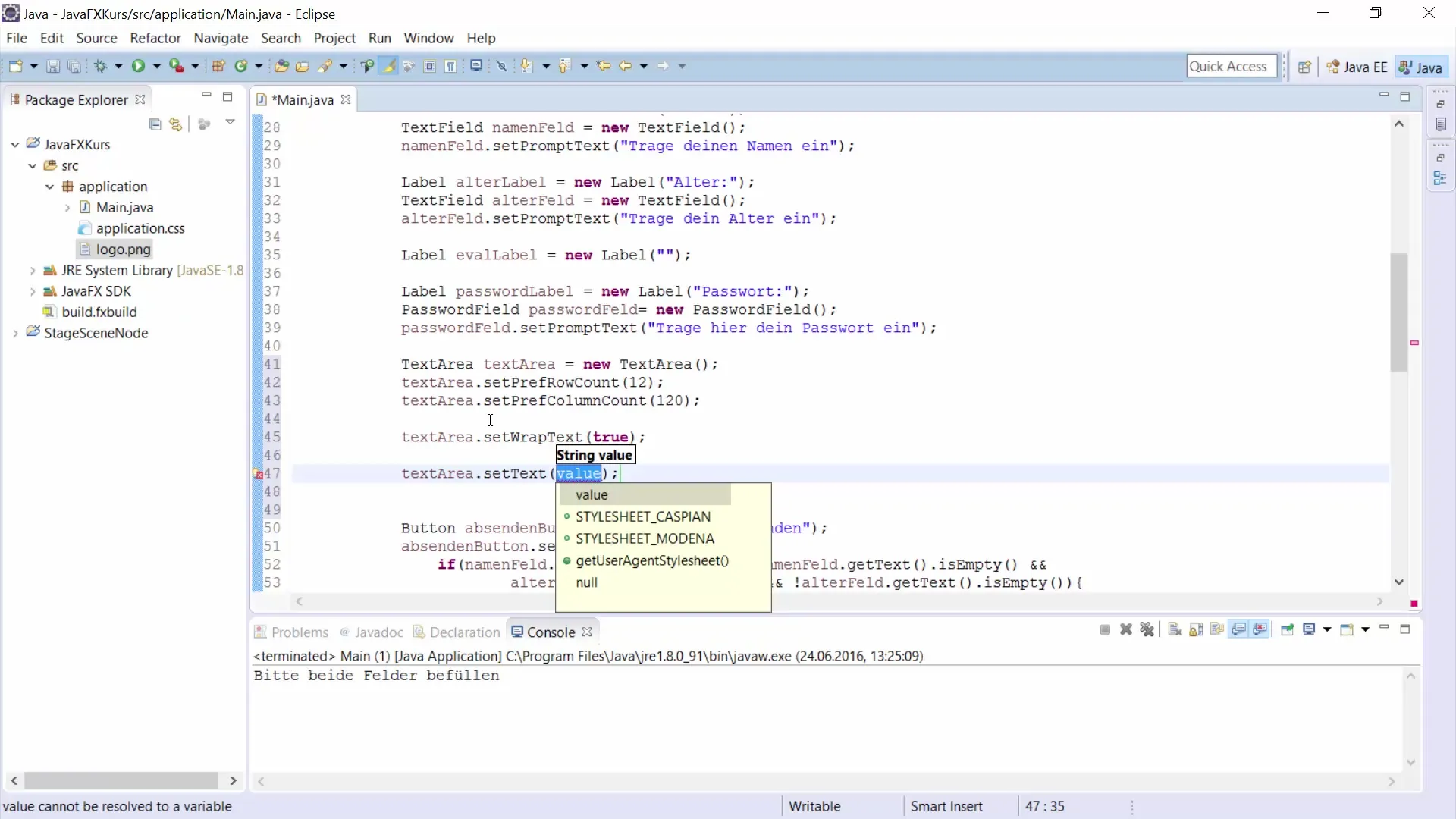Click the Previous Annotation icon
This screenshot has height=819, width=1456.
(564, 66)
